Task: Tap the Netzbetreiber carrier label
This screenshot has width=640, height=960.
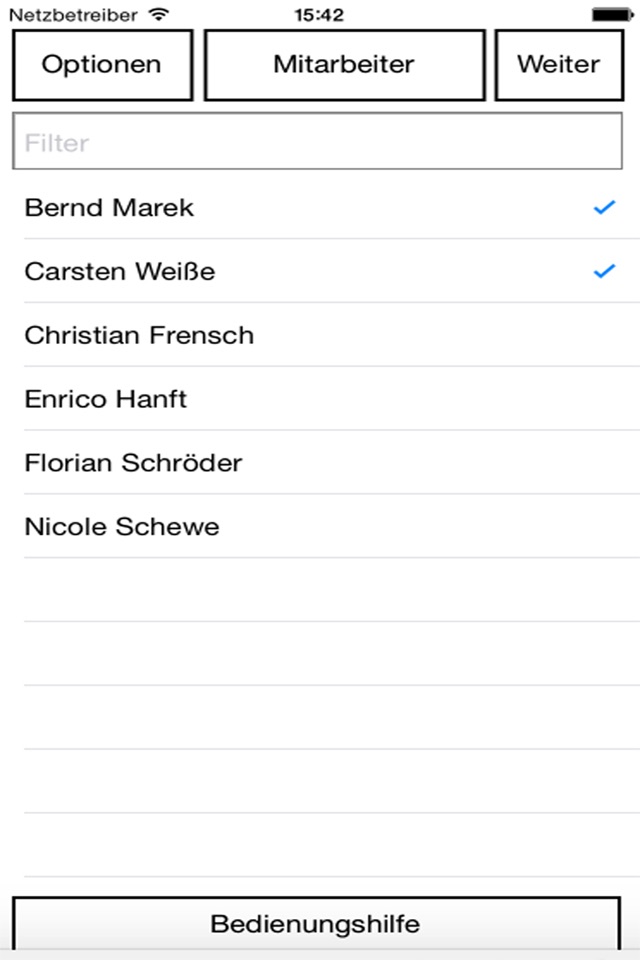Action: coord(73,15)
